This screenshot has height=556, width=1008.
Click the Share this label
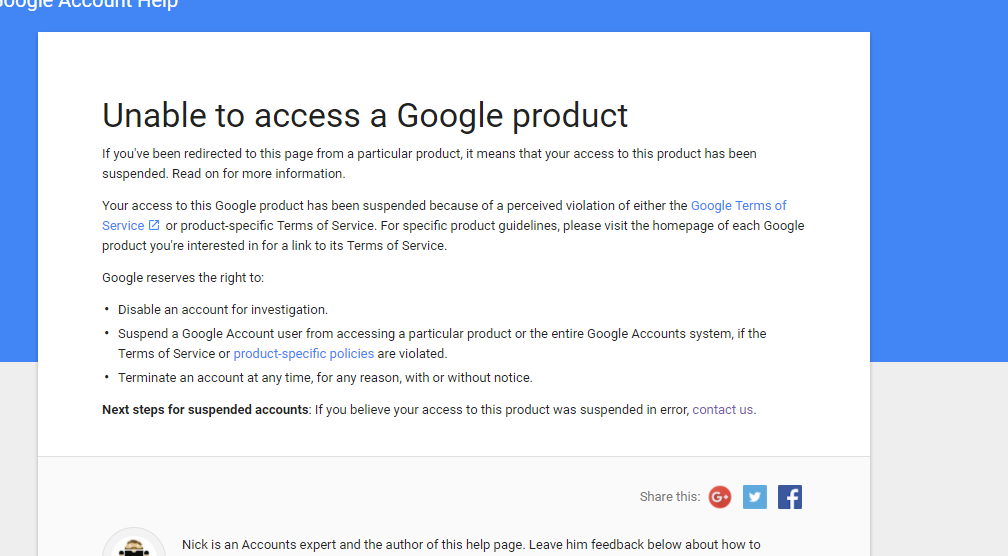(x=670, y=497)
